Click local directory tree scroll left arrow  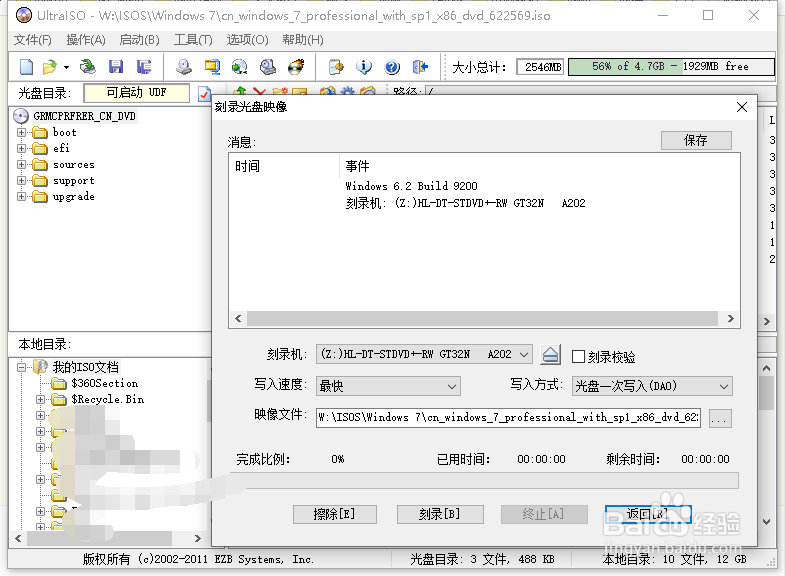[x=19, y=538]
